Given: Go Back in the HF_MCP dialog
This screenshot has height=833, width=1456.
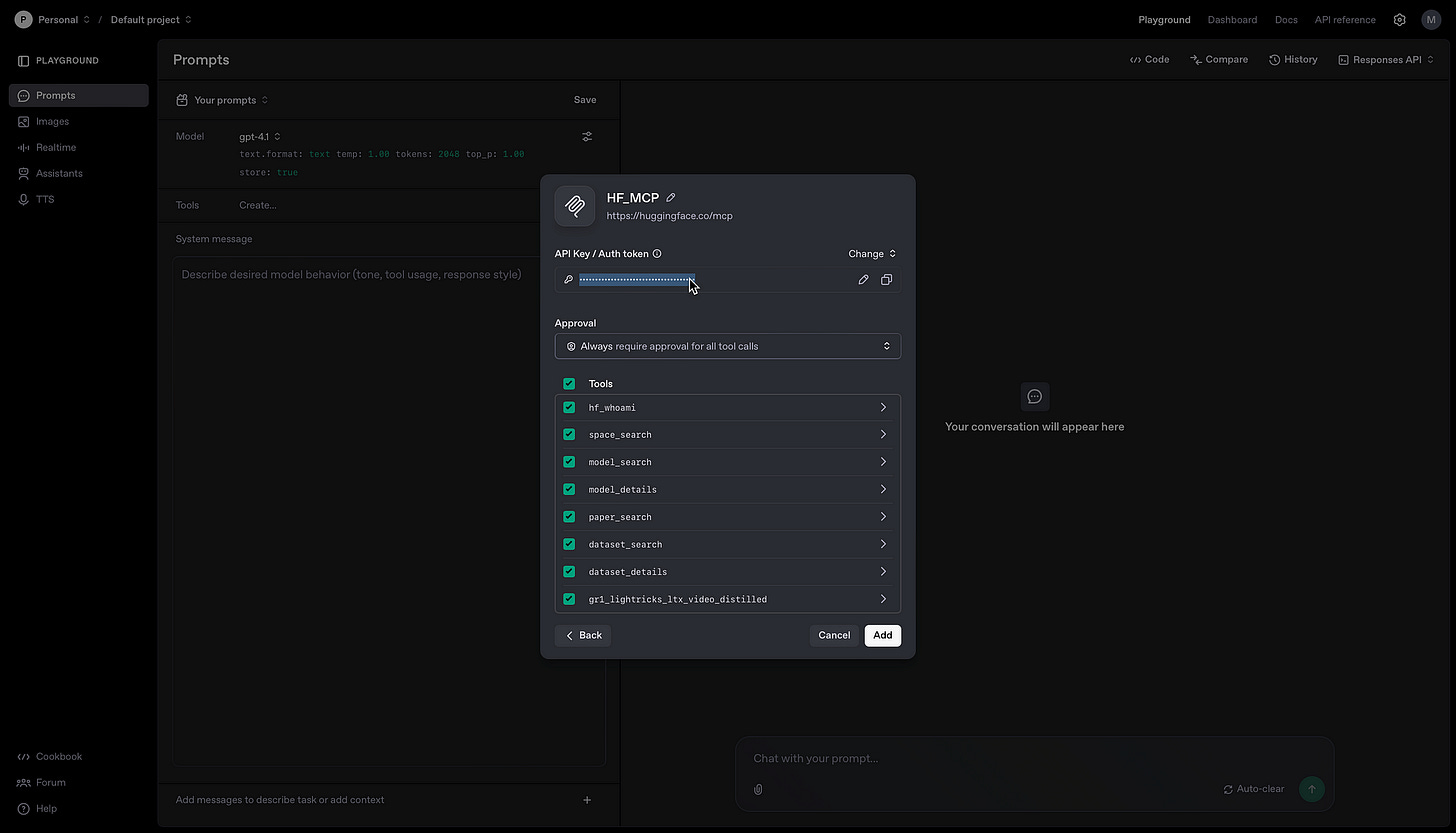Looking at the screenshot, I should [583, 636].
